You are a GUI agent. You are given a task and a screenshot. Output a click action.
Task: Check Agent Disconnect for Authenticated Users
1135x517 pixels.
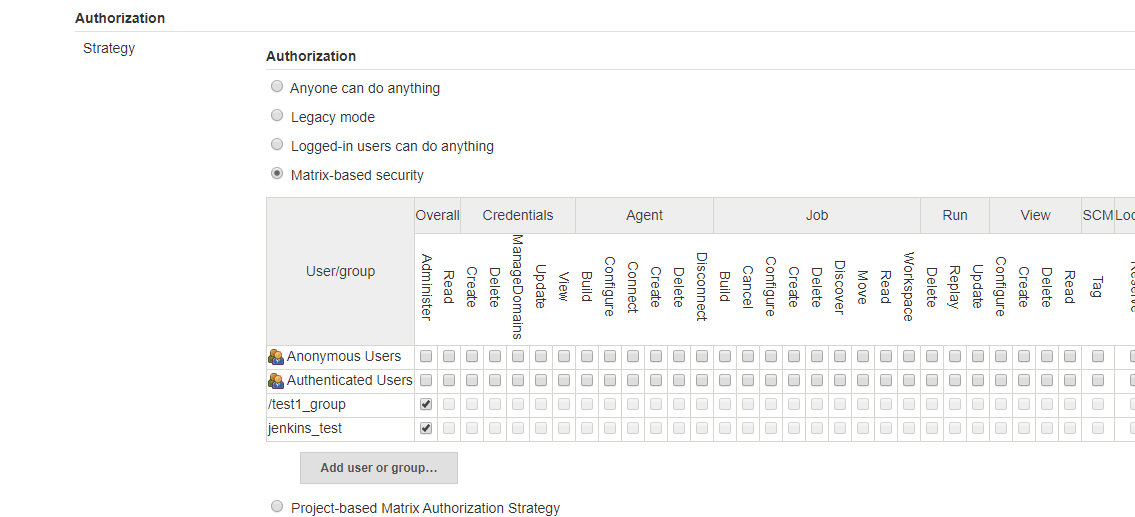(x=701, y=380)
